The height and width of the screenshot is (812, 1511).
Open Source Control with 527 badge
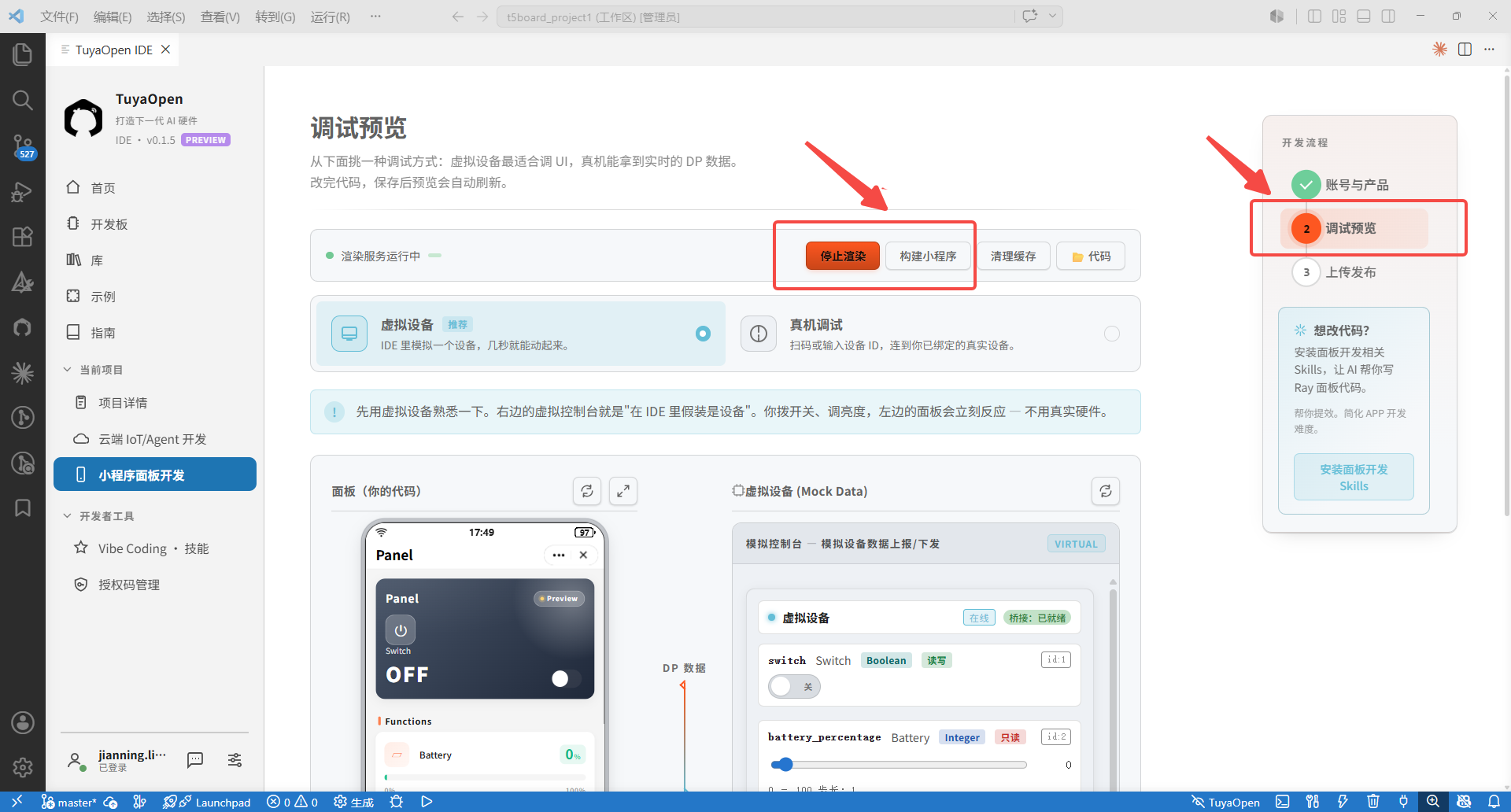pos(23,146)
